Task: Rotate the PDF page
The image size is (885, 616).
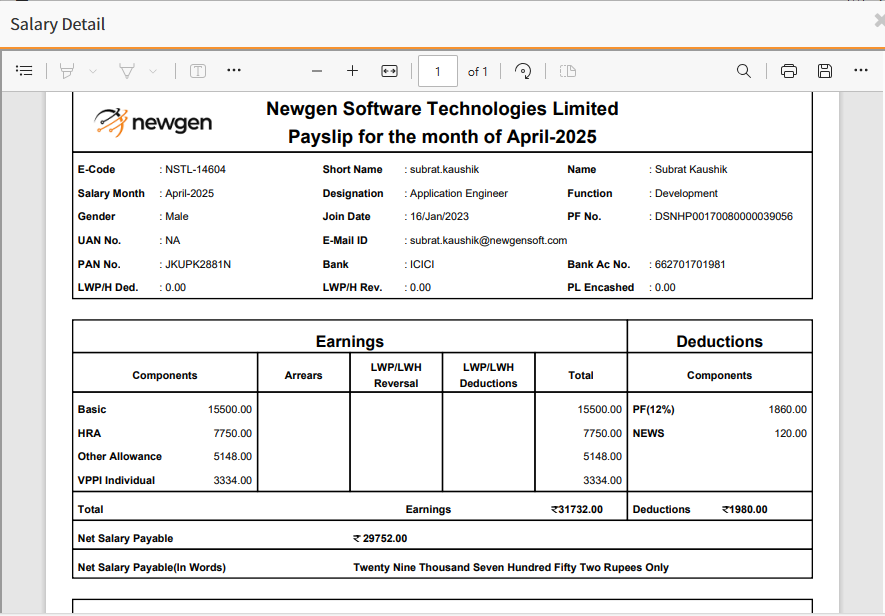Action: click(x=523, y=71)
